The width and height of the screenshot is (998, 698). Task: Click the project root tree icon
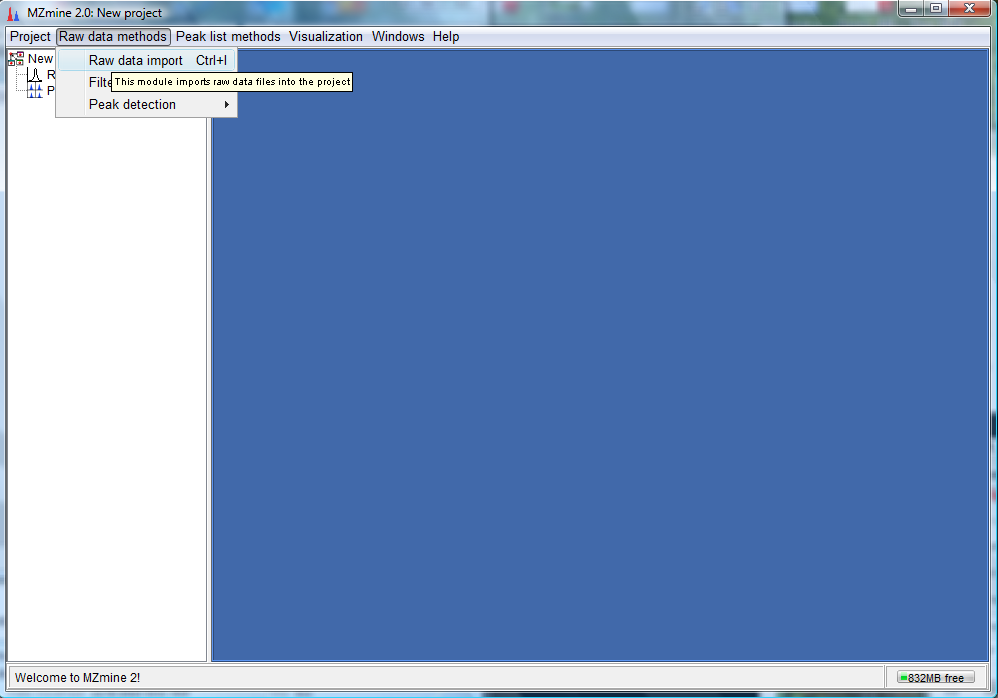pos(17,59)
